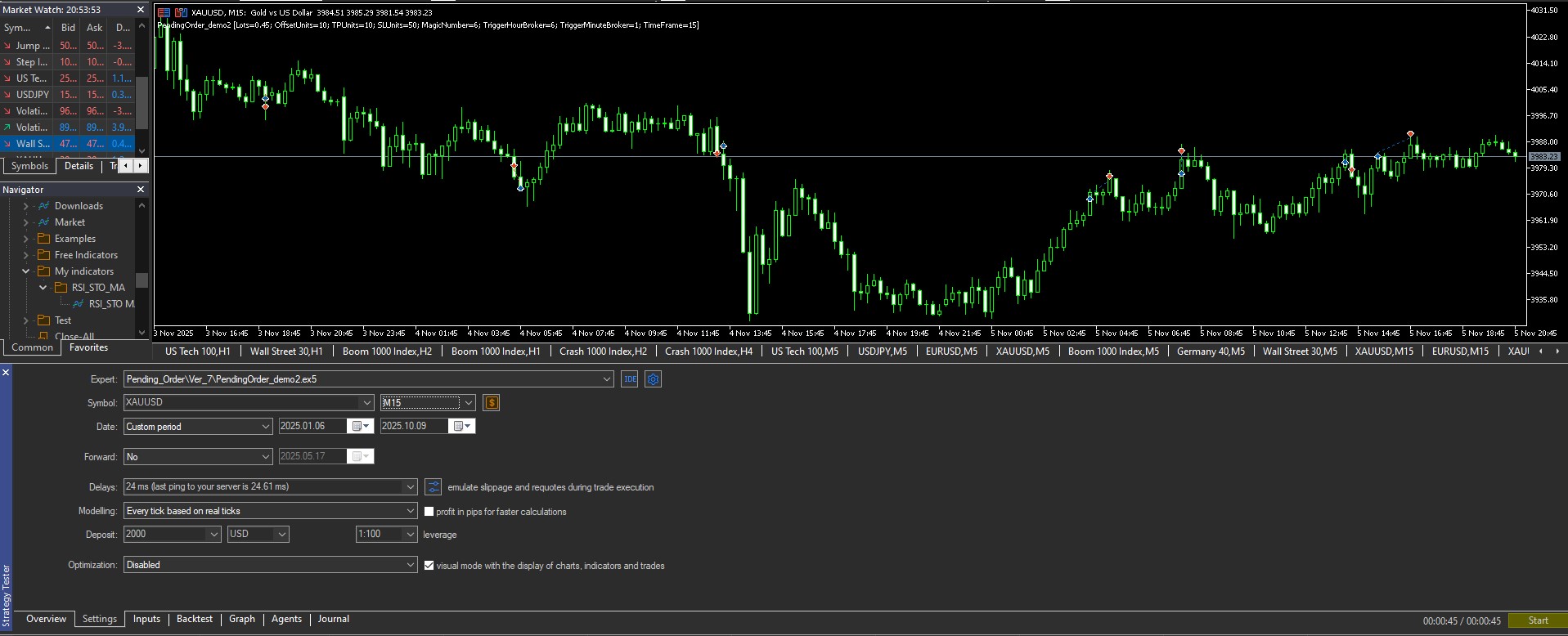Switch to the Overview tab

(x=46, y=620)
